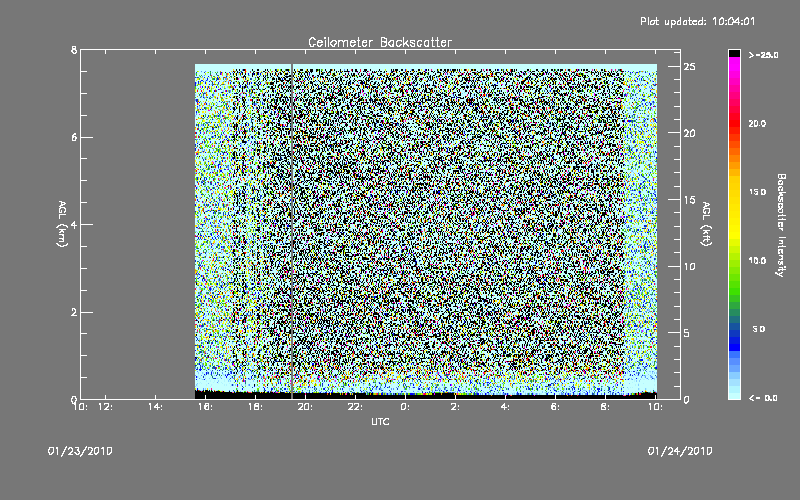Click the '6' km tick label on left axis

coord(74,137)
